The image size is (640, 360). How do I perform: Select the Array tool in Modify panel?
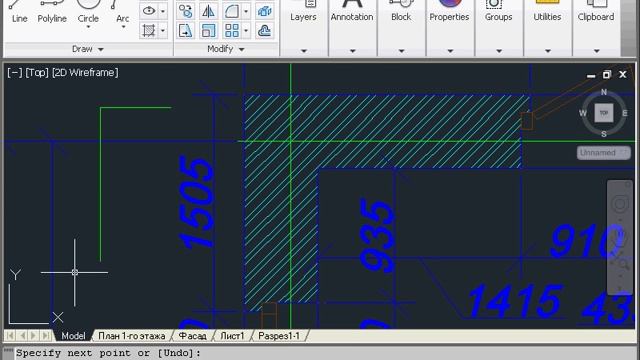coord(231,31)
